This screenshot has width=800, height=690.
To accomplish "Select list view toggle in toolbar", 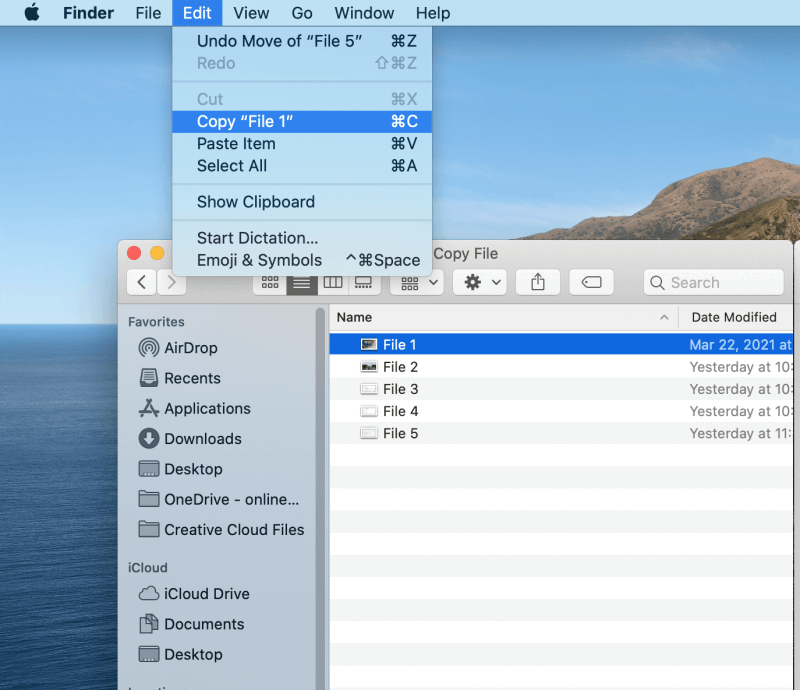I will 301,283.
